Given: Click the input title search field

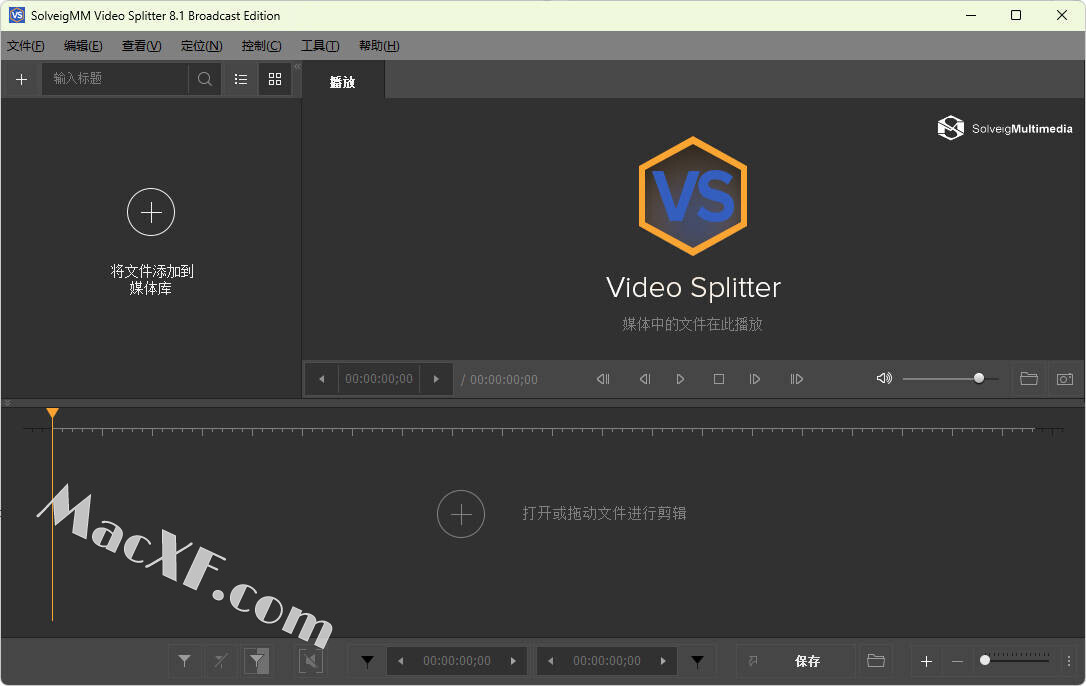Looking at the screenshot, I should point(116,79).
